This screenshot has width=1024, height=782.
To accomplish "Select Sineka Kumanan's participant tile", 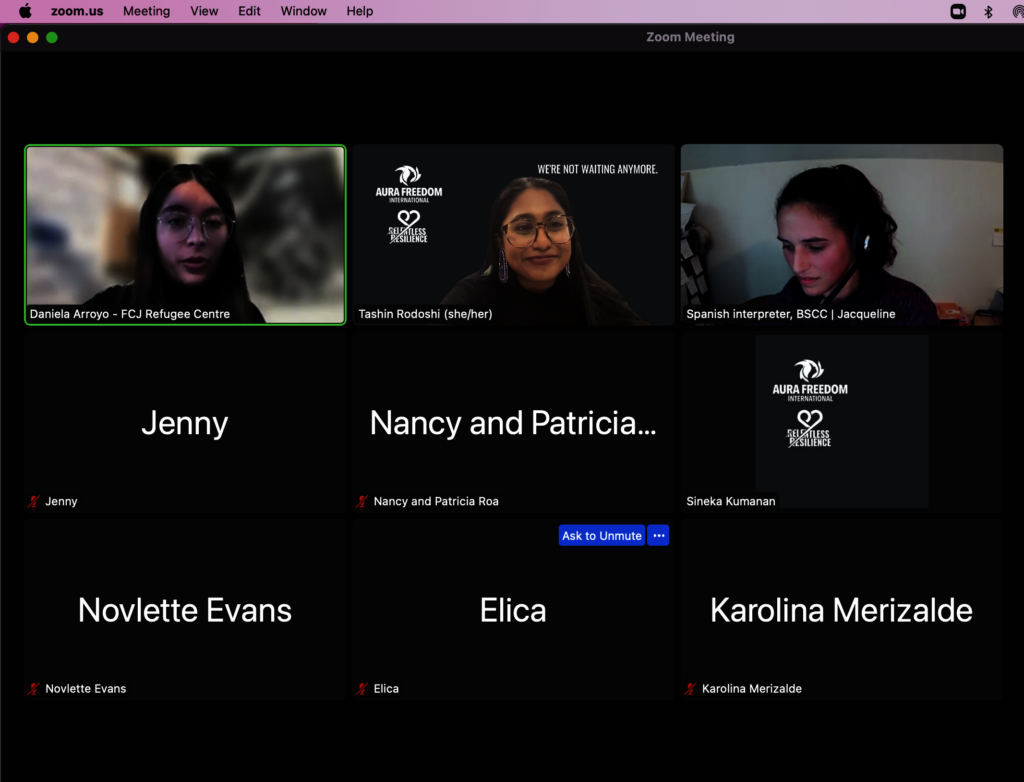I will tap(841, 421).
